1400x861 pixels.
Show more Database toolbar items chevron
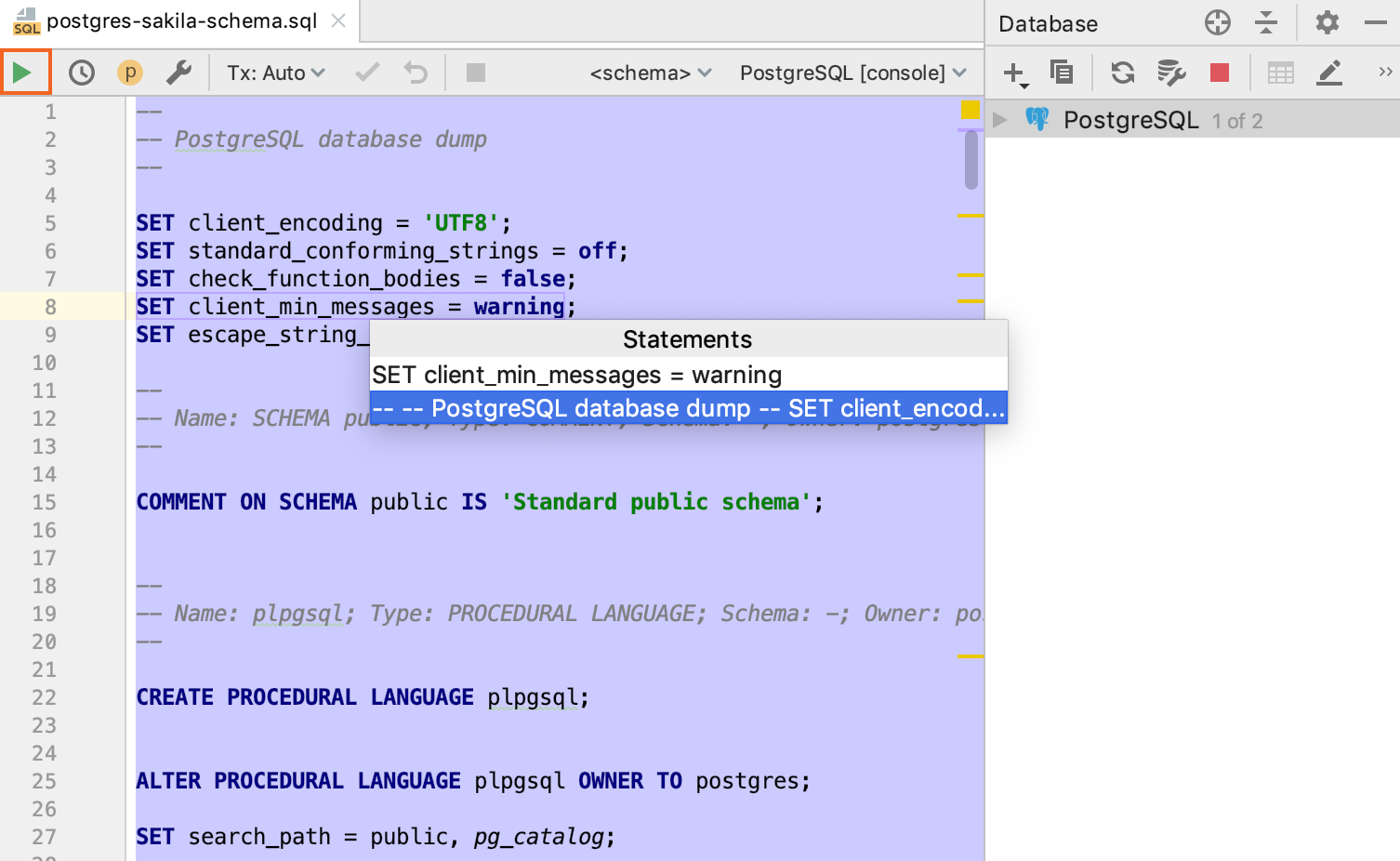(x=1385, y=73)
